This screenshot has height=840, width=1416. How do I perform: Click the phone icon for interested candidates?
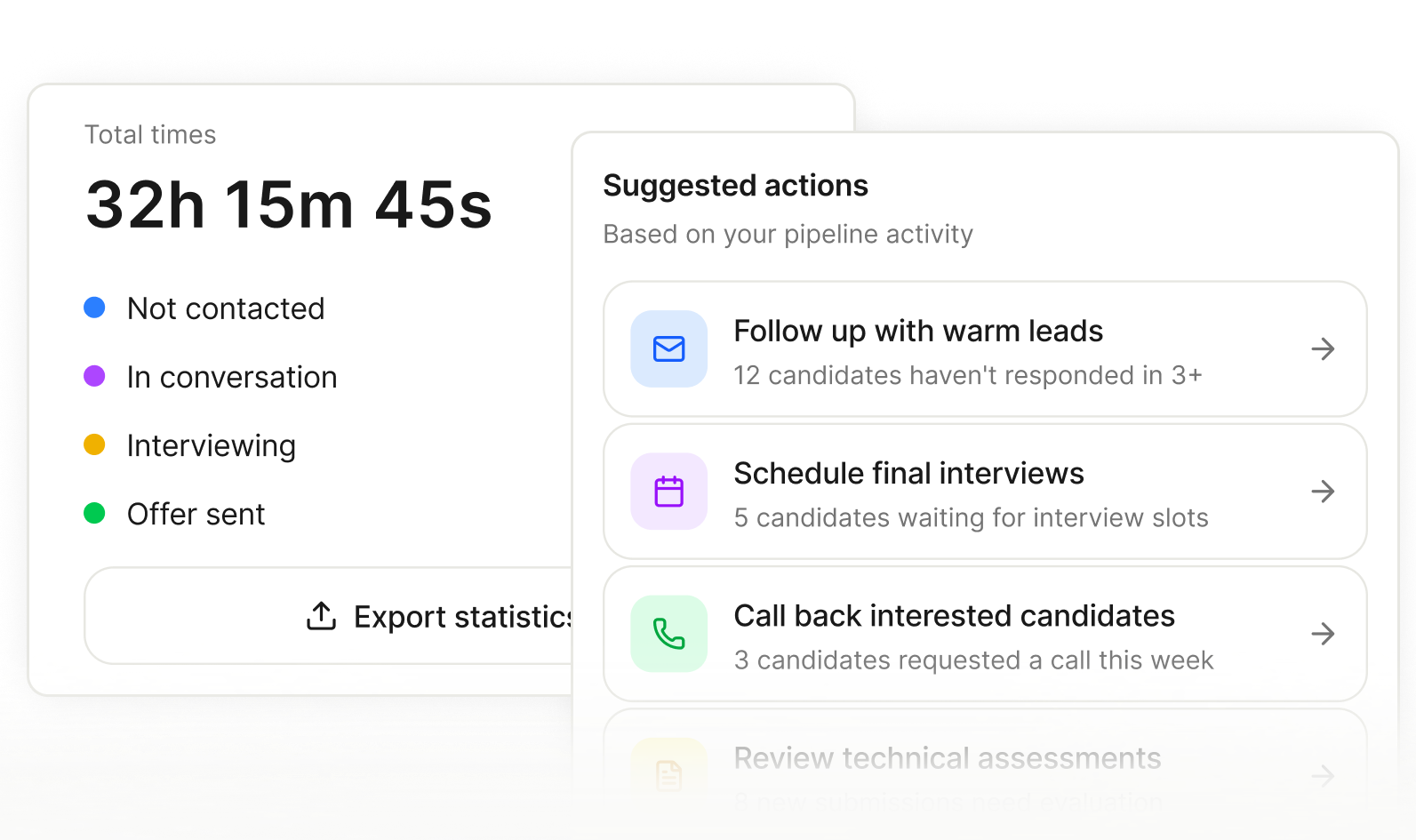point(668,634)
